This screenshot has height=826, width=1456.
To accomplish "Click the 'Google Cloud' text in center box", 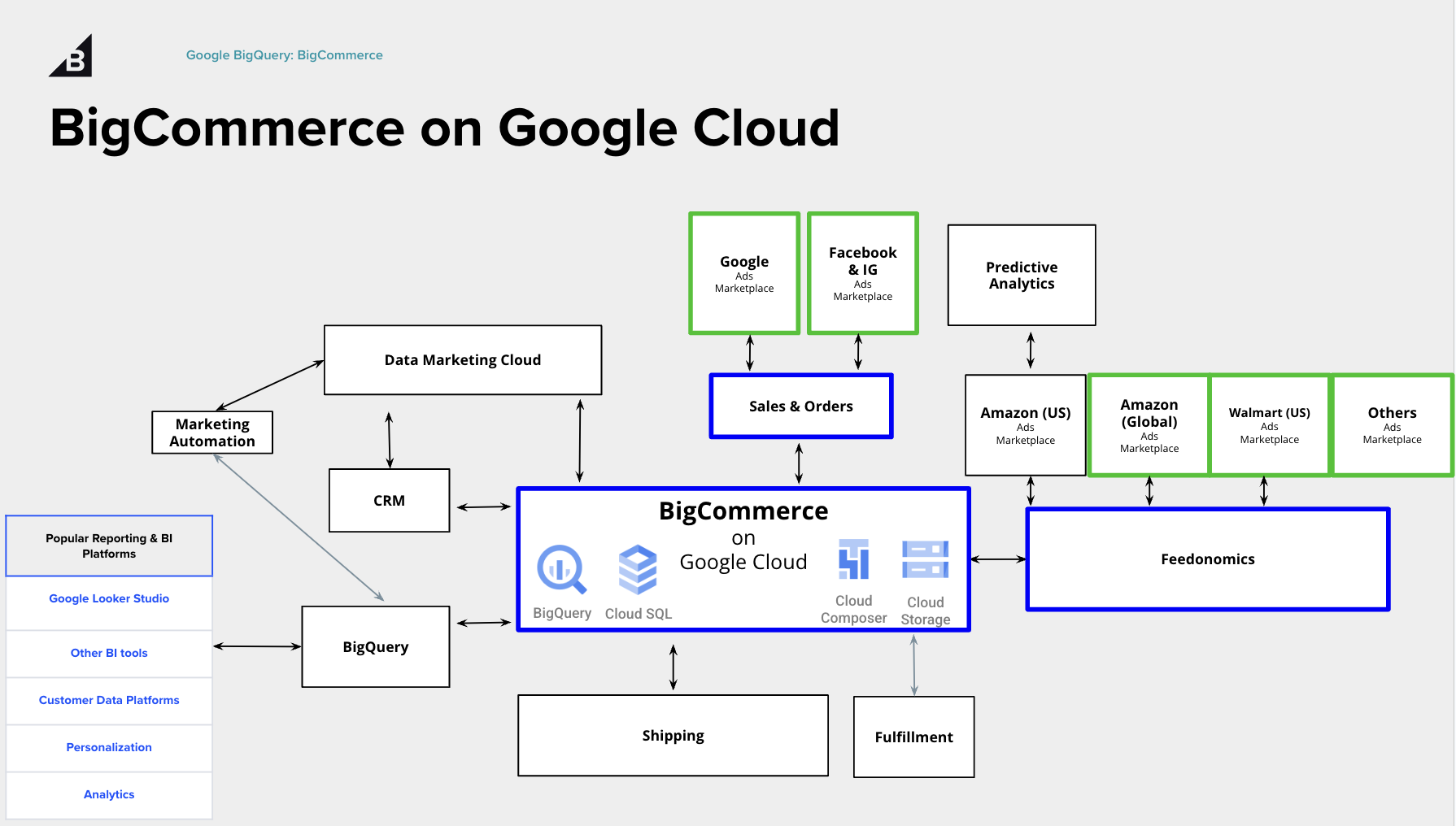I will click(743, 563).
